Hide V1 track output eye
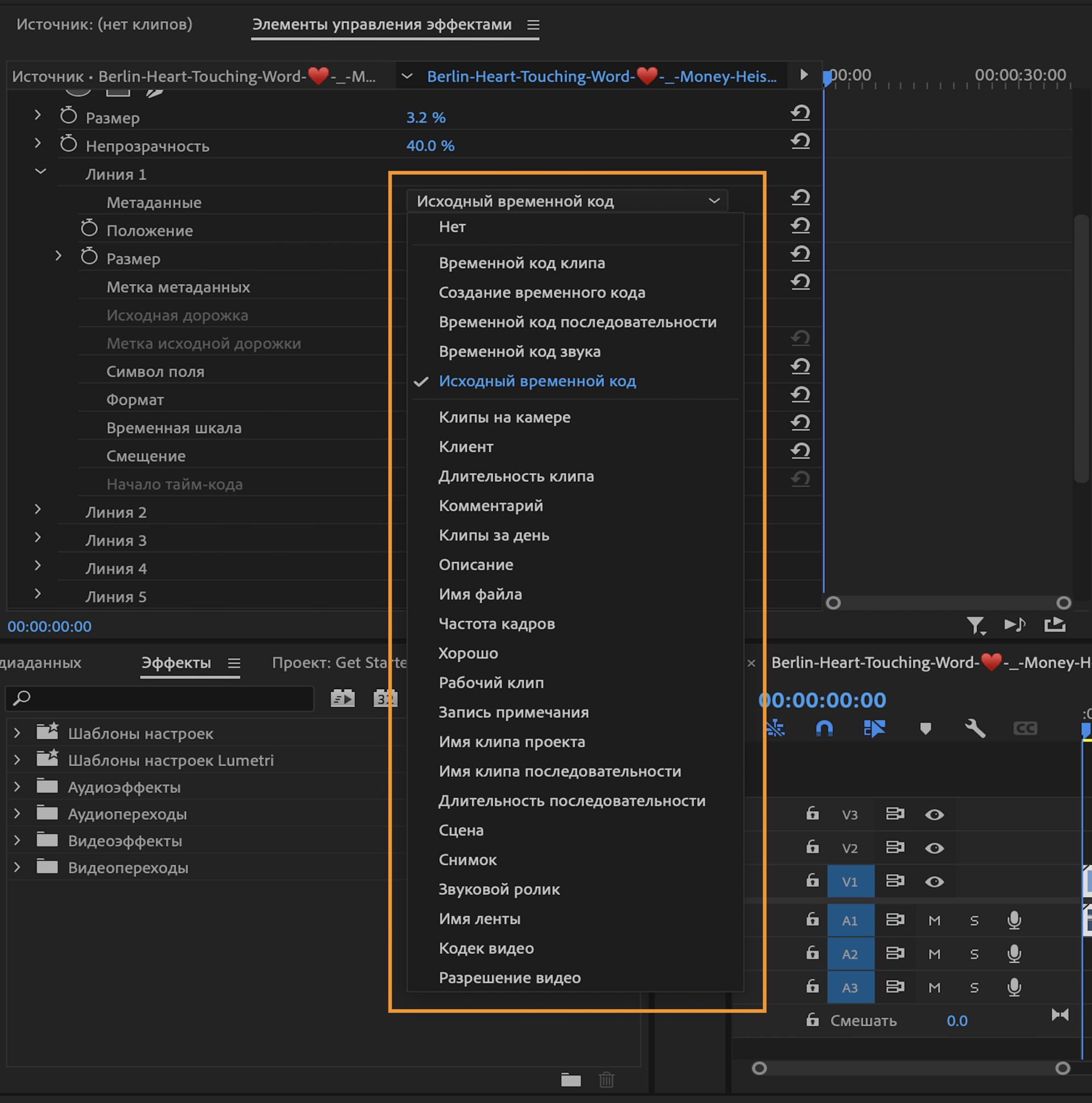1092x1103 pixels. point(934,882)
